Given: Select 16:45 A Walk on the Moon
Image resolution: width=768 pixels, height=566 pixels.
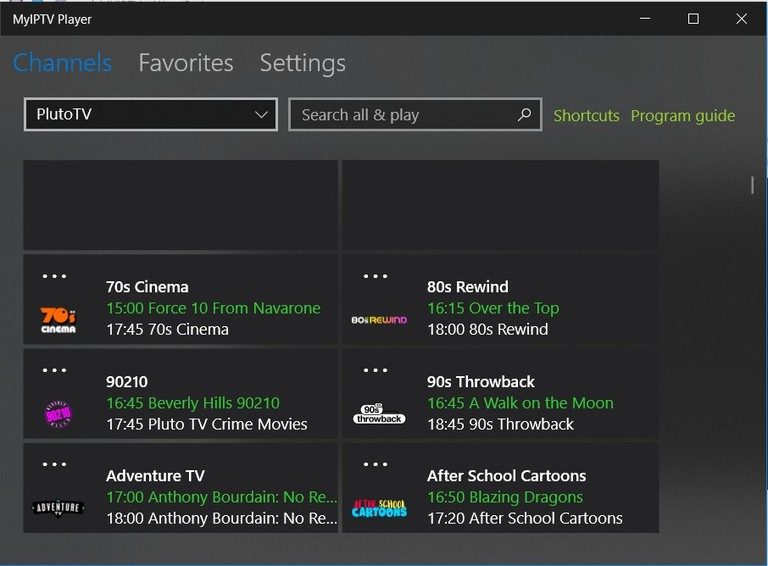Looking at the screenshot, I should point(520,403).
